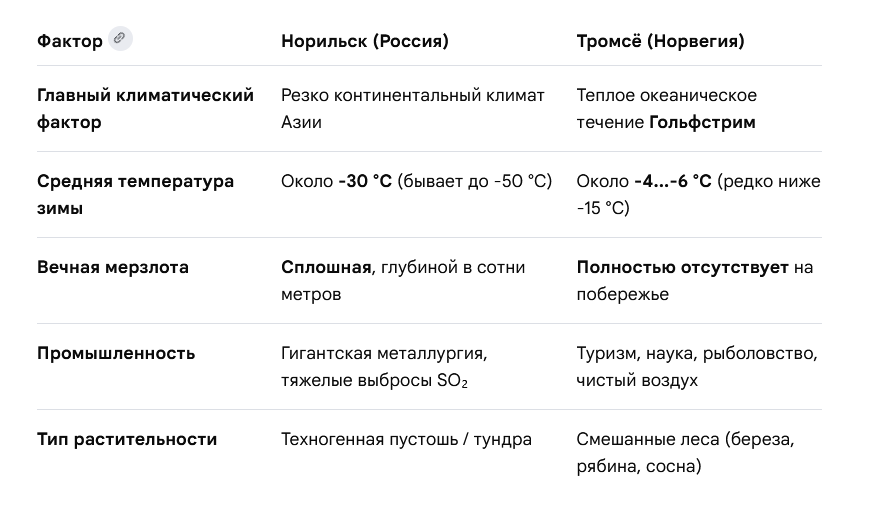
Task: Click the bold word Сплошная
Action: [x=326, y=267]
